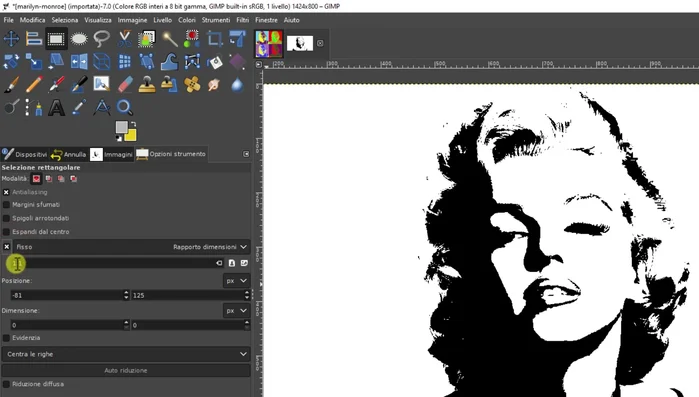Select the Move tool
The image size is (699, 397).
click(x=11, y=39)
